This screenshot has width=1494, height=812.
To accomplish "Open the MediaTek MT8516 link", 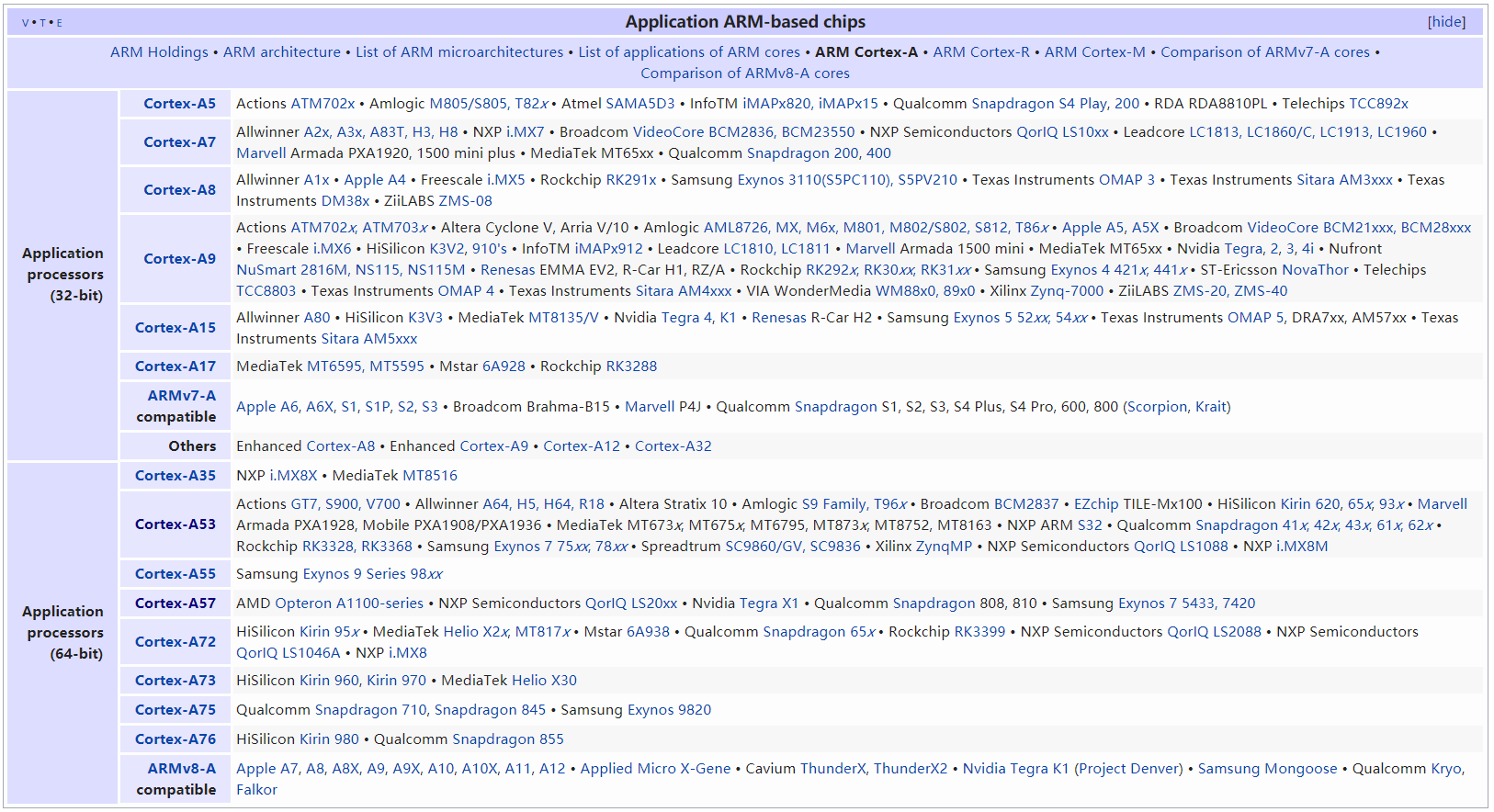I will pos(429,476).
